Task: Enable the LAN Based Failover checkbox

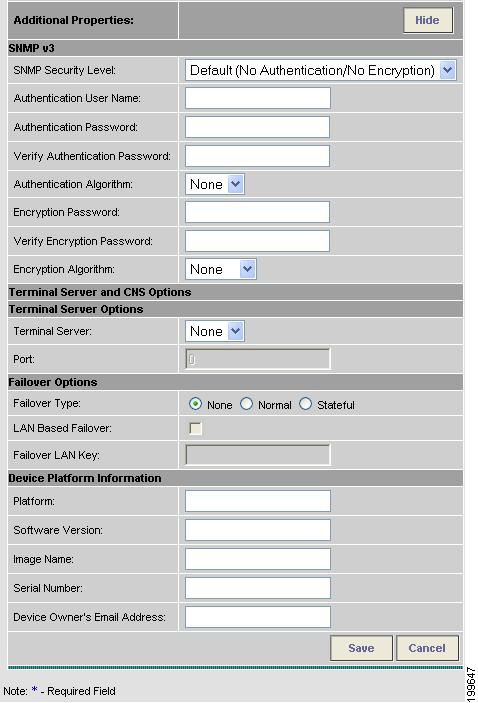Action: pos(196,429)
